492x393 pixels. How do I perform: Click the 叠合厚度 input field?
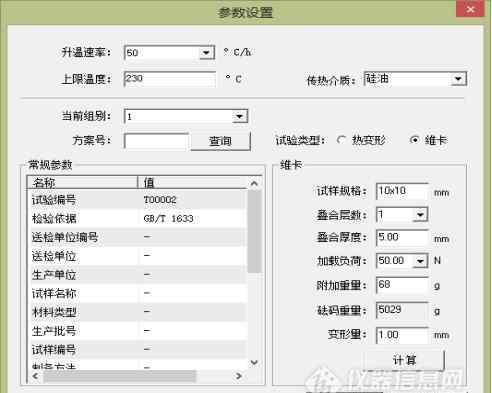coord(402,237)
